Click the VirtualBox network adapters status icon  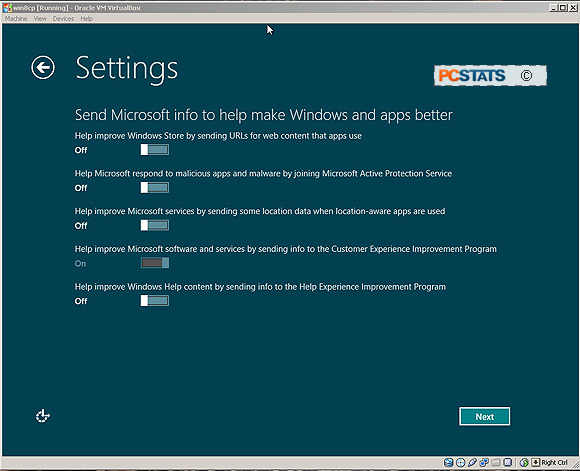coord(484,462)
